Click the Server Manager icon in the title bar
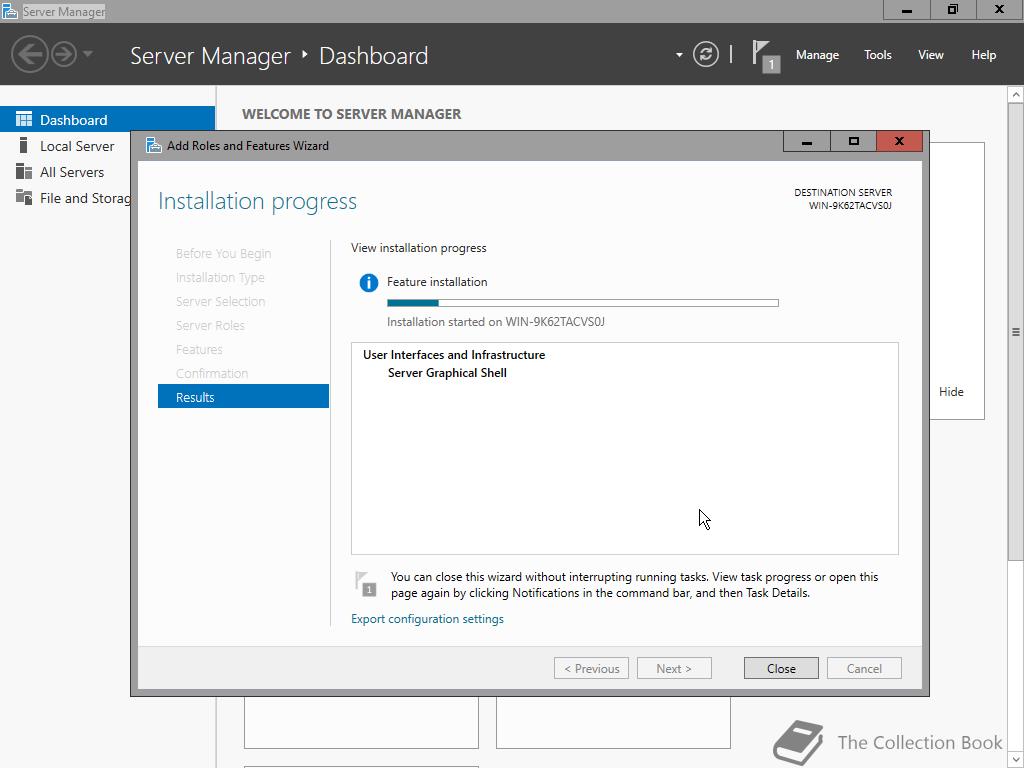Screen dimensions: 1024x768 pyautogui.click(x=10, y=11)
